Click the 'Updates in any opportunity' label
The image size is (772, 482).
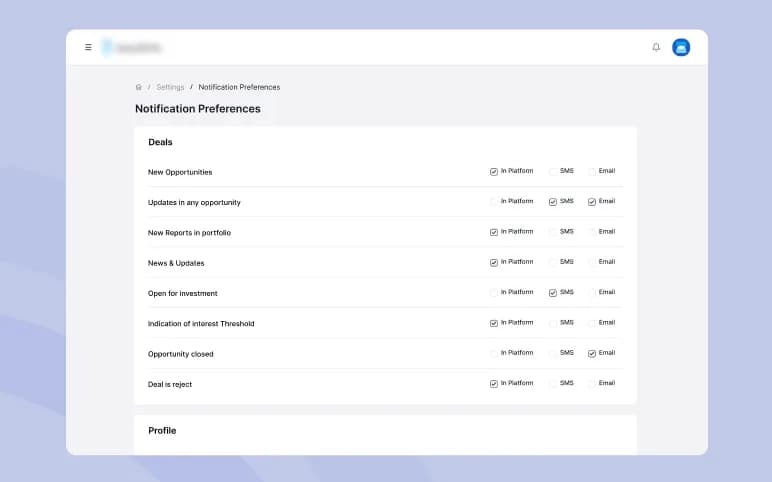point(194,202)
